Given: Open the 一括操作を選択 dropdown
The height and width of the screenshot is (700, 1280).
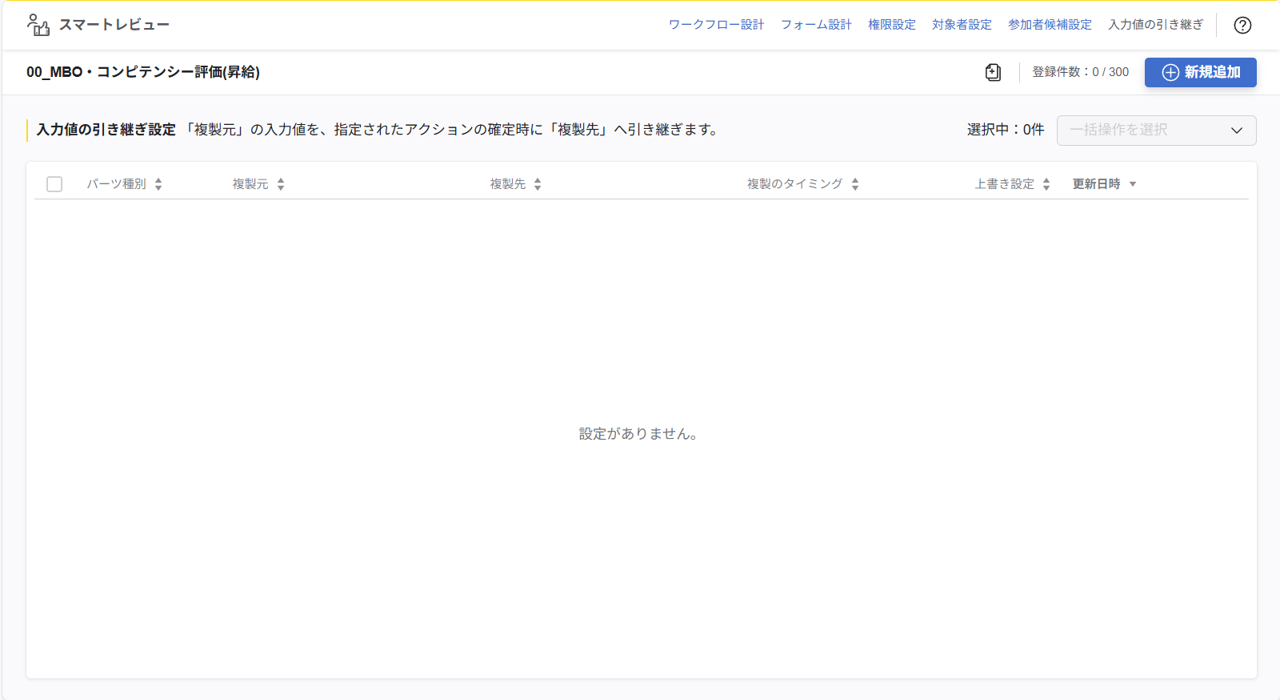Looking at the screenshot, I should (x=1156, y=130).
